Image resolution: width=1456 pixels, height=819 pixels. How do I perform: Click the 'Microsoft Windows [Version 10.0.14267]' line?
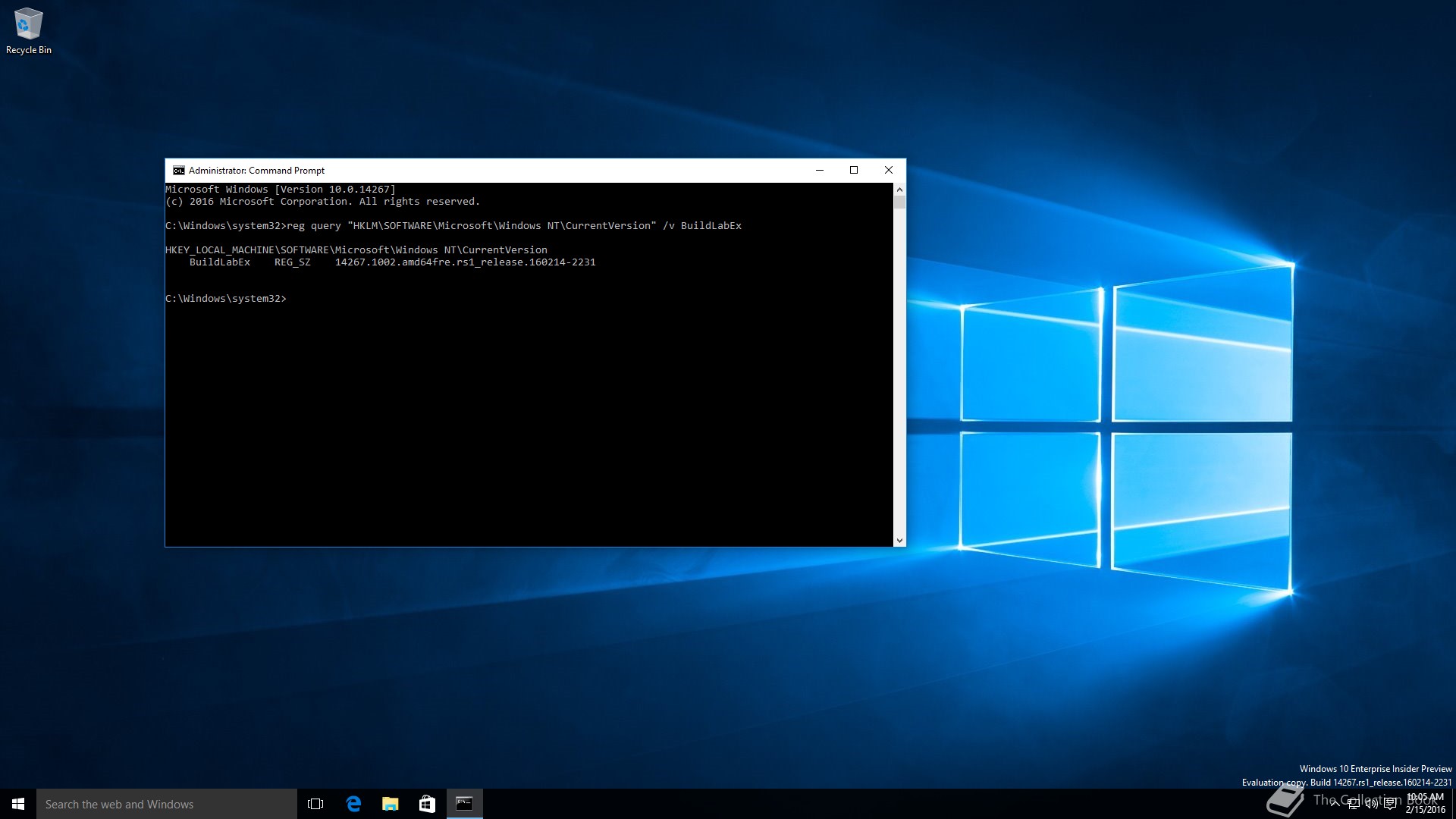pos(281,190)
